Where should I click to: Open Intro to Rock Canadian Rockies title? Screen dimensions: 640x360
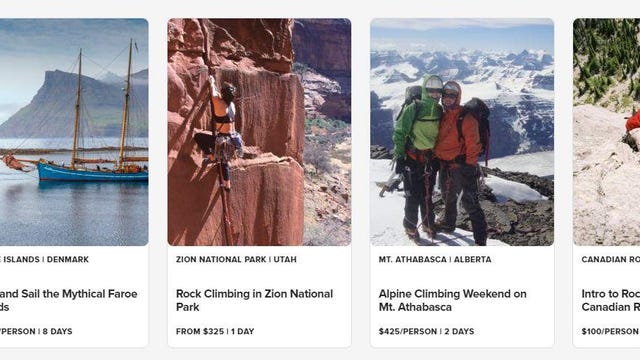(x=611, y=300)
